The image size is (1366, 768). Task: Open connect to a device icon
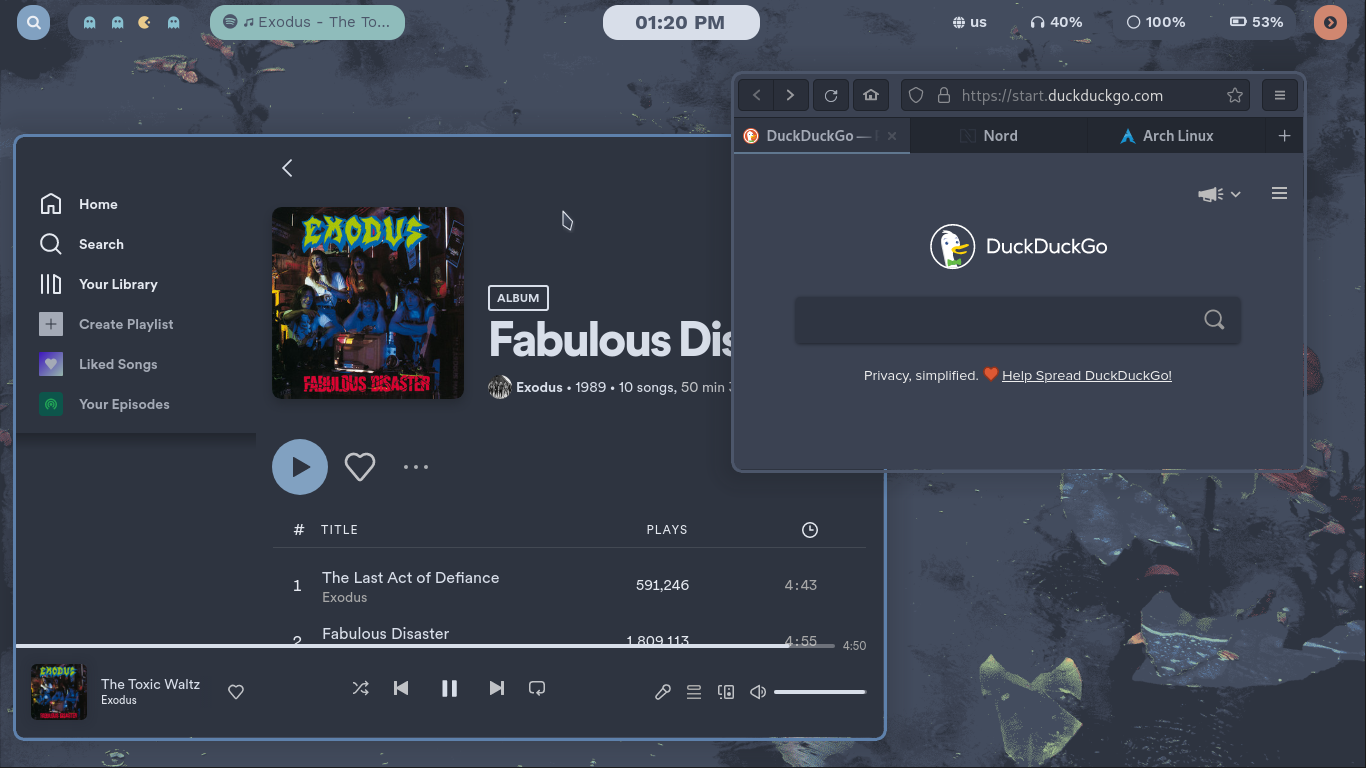coord(726,692)
